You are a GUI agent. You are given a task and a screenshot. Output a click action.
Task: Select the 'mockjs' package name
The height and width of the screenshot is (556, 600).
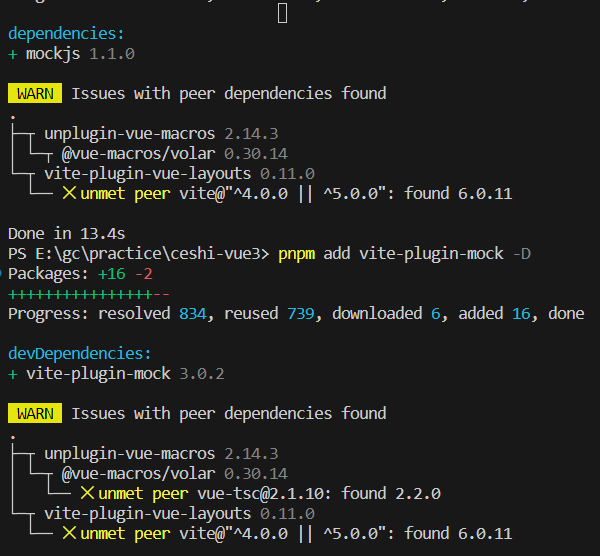click(53, 54)
